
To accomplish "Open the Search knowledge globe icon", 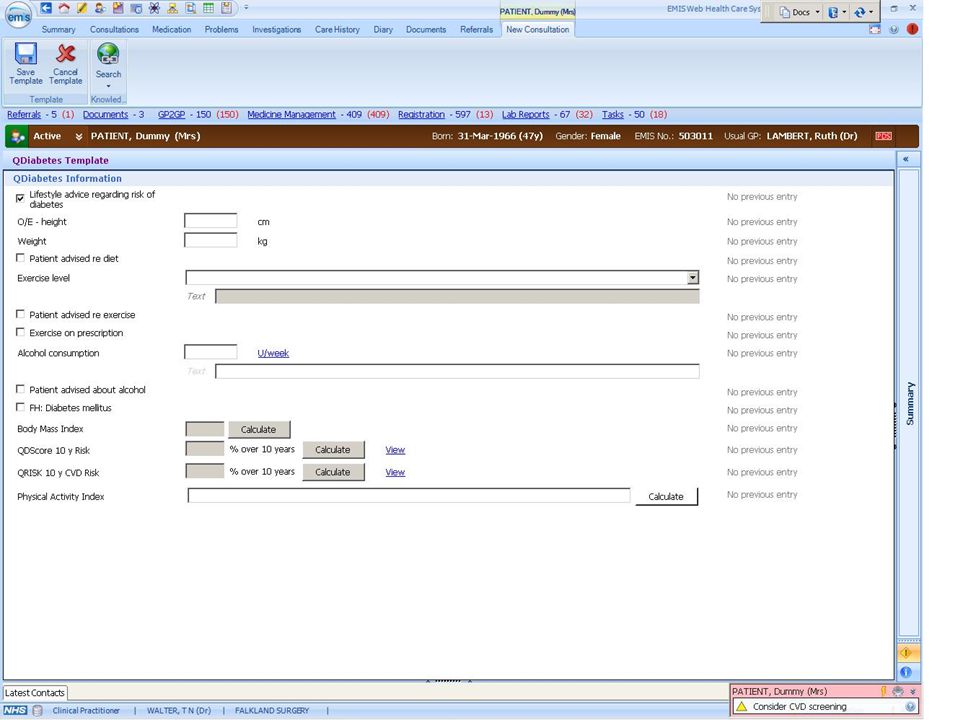I will 108,54.
